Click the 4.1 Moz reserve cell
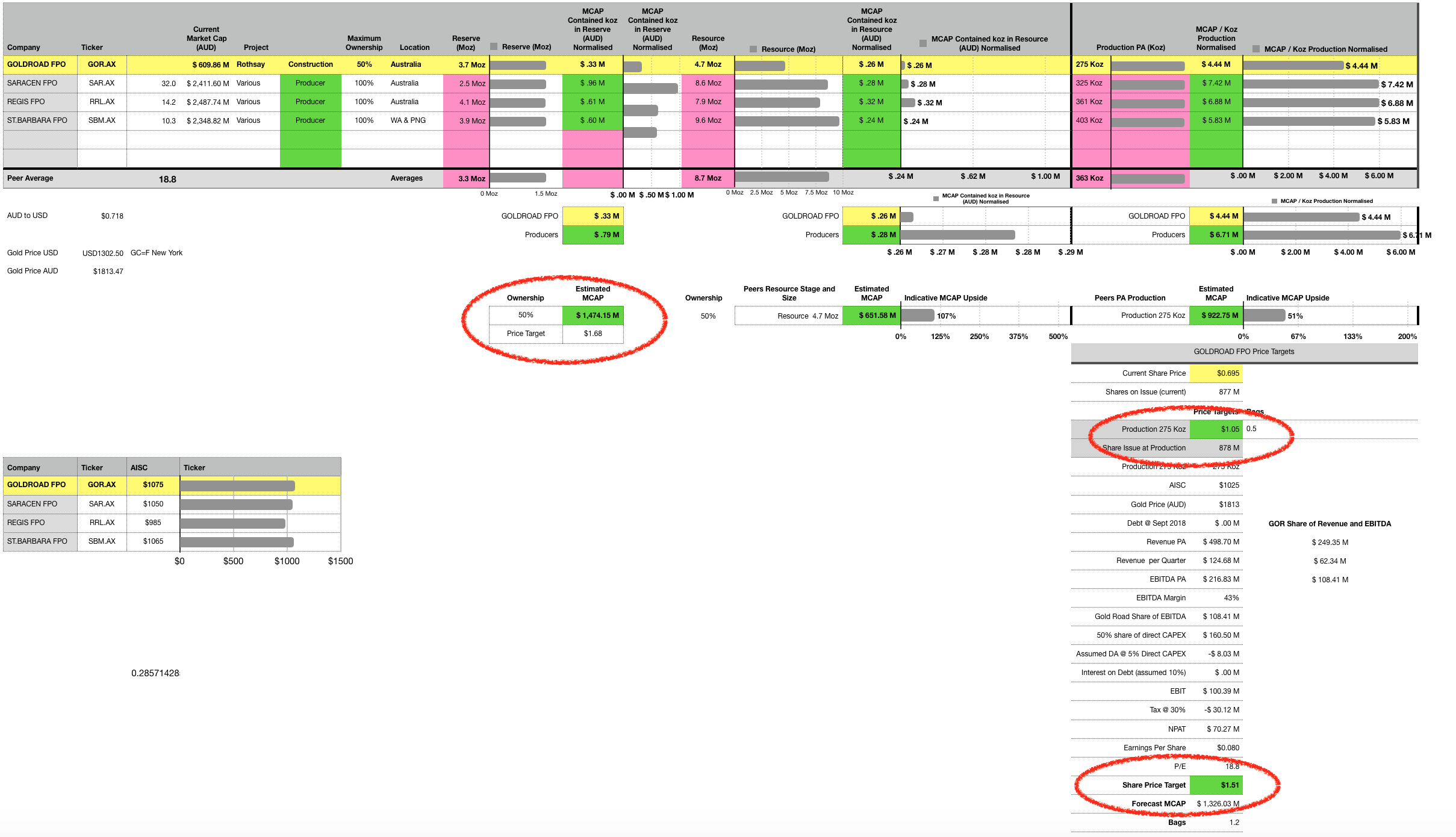This screenshot has height=837, width=1456. tap(467, 102)
